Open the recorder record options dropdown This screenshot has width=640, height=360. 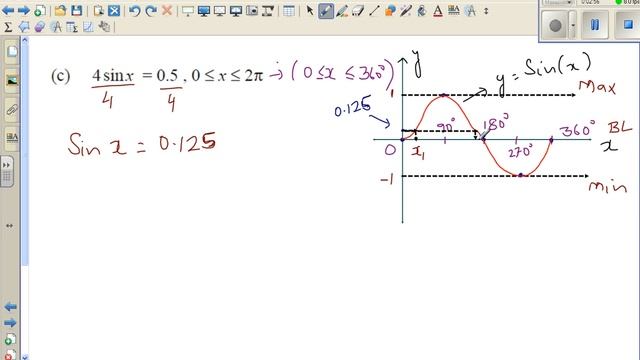pyautogui.click(x=573, y=25)
